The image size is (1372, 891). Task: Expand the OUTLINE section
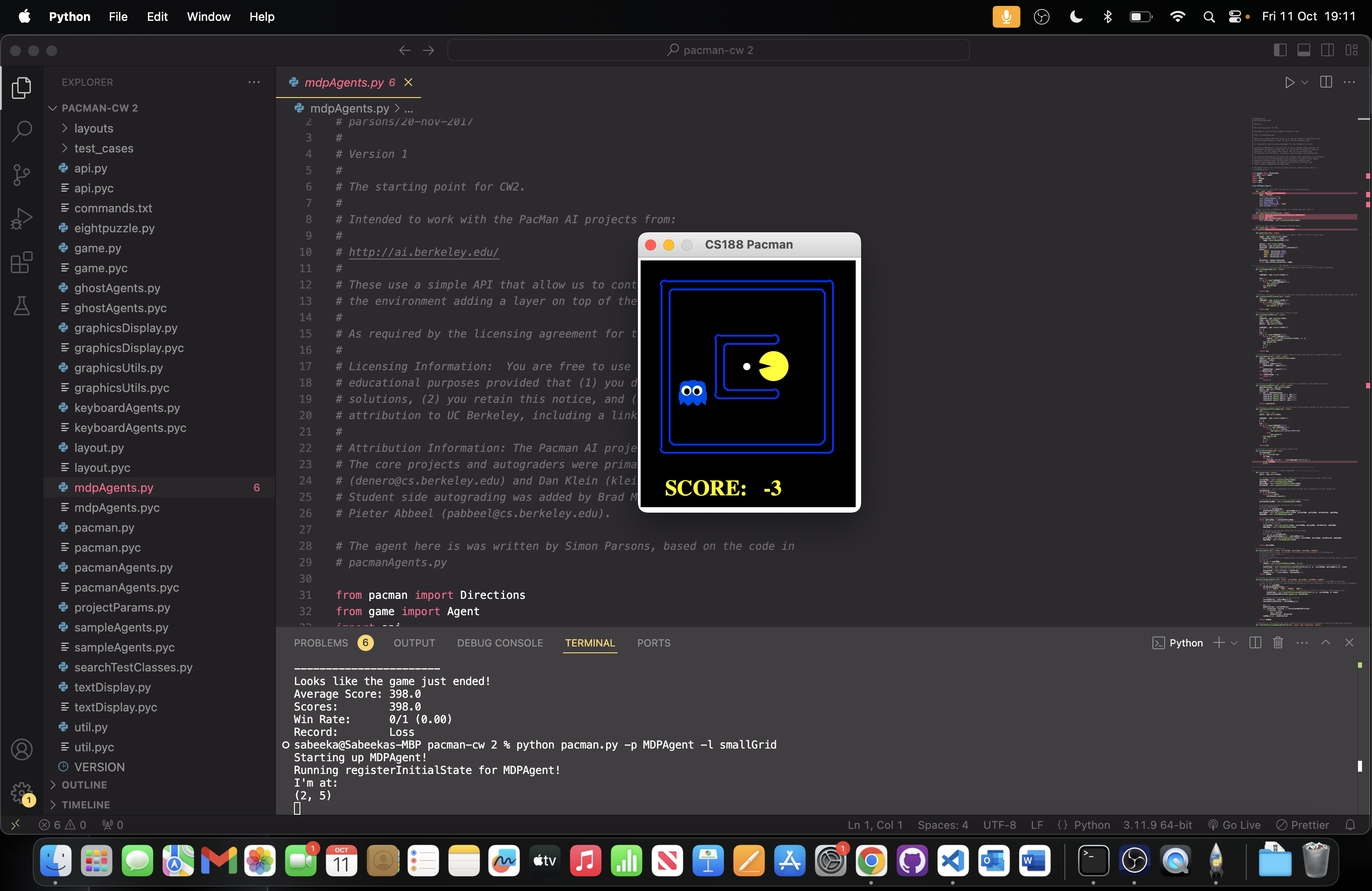pos(84,784)
